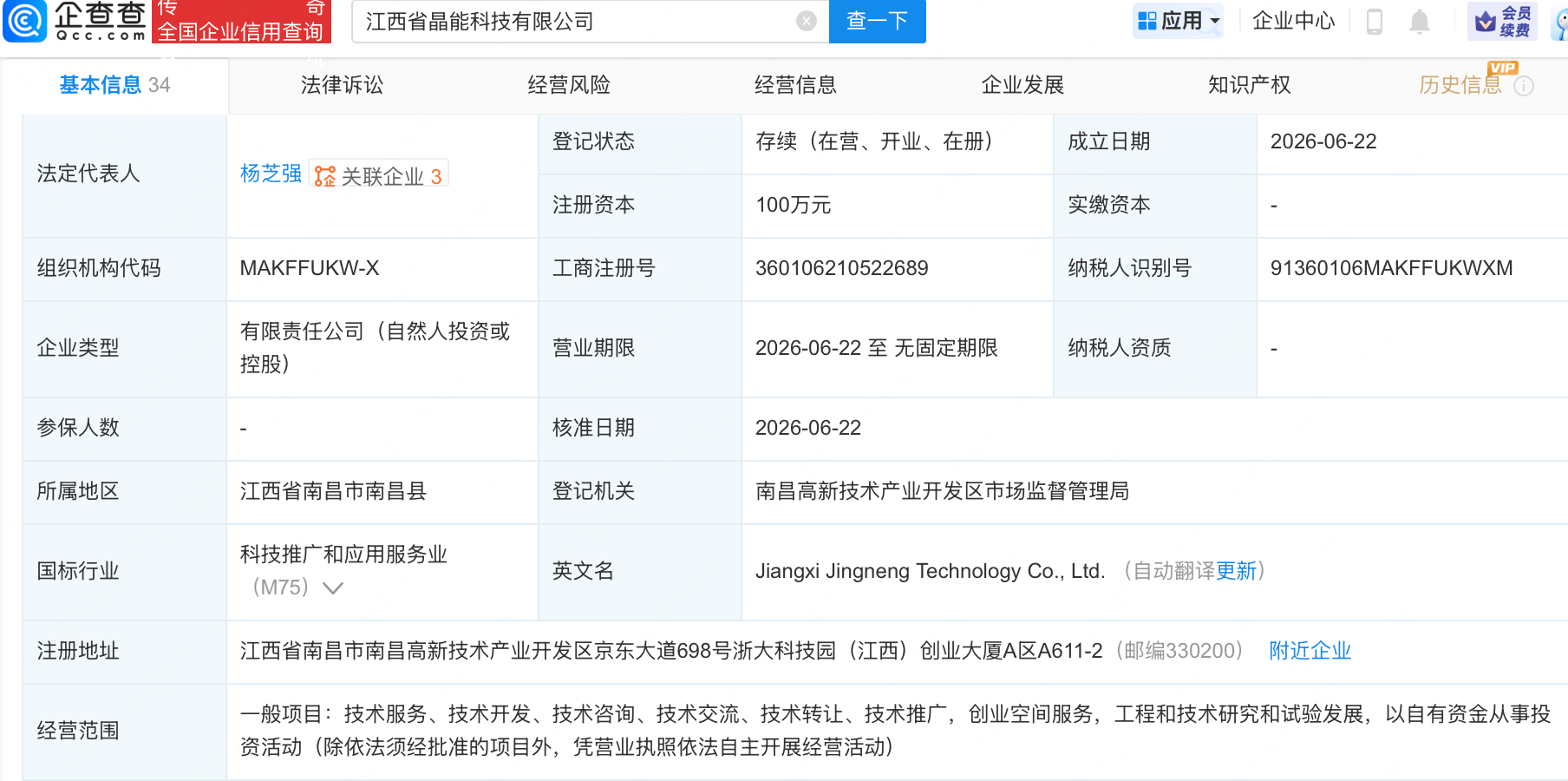Image resolution: width=1568 pixels, height=781 pixels.
Task: Select the registered address text
Action: tap(671, 651)
